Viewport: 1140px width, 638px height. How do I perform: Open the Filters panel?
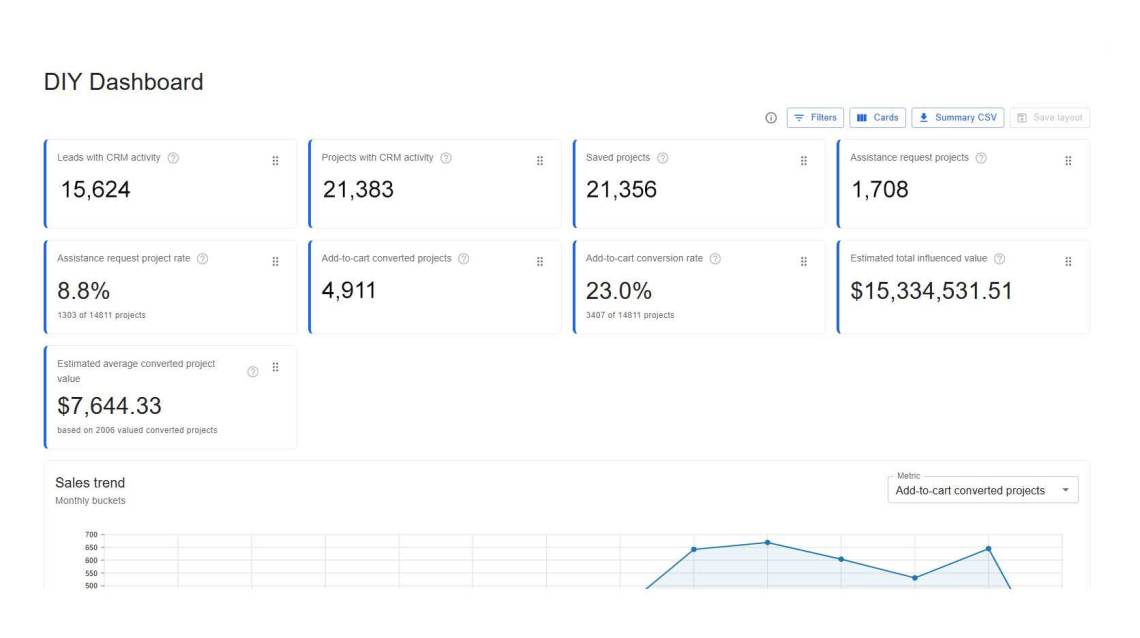[x=815, y=118]
